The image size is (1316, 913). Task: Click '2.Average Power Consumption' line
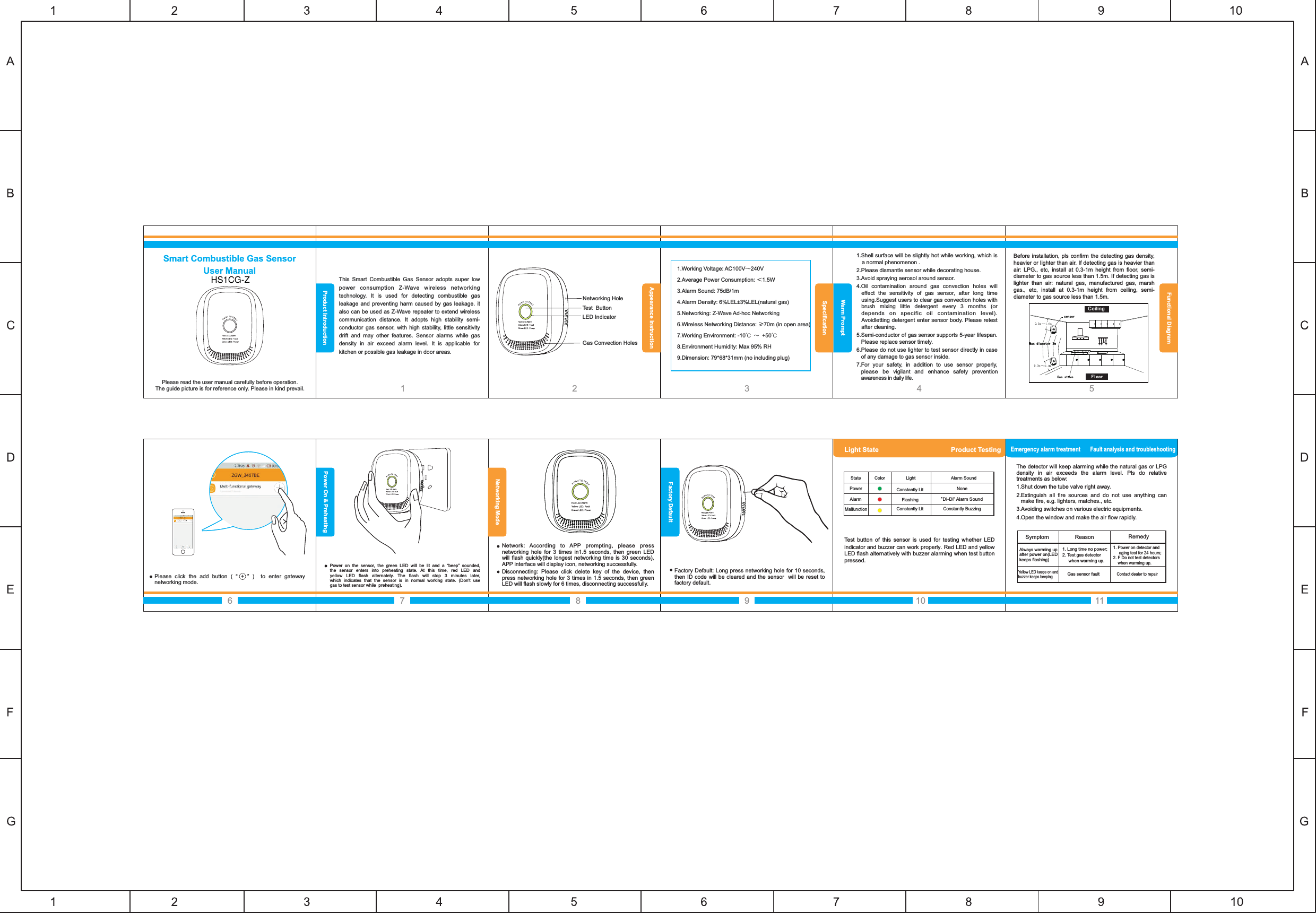726,280
